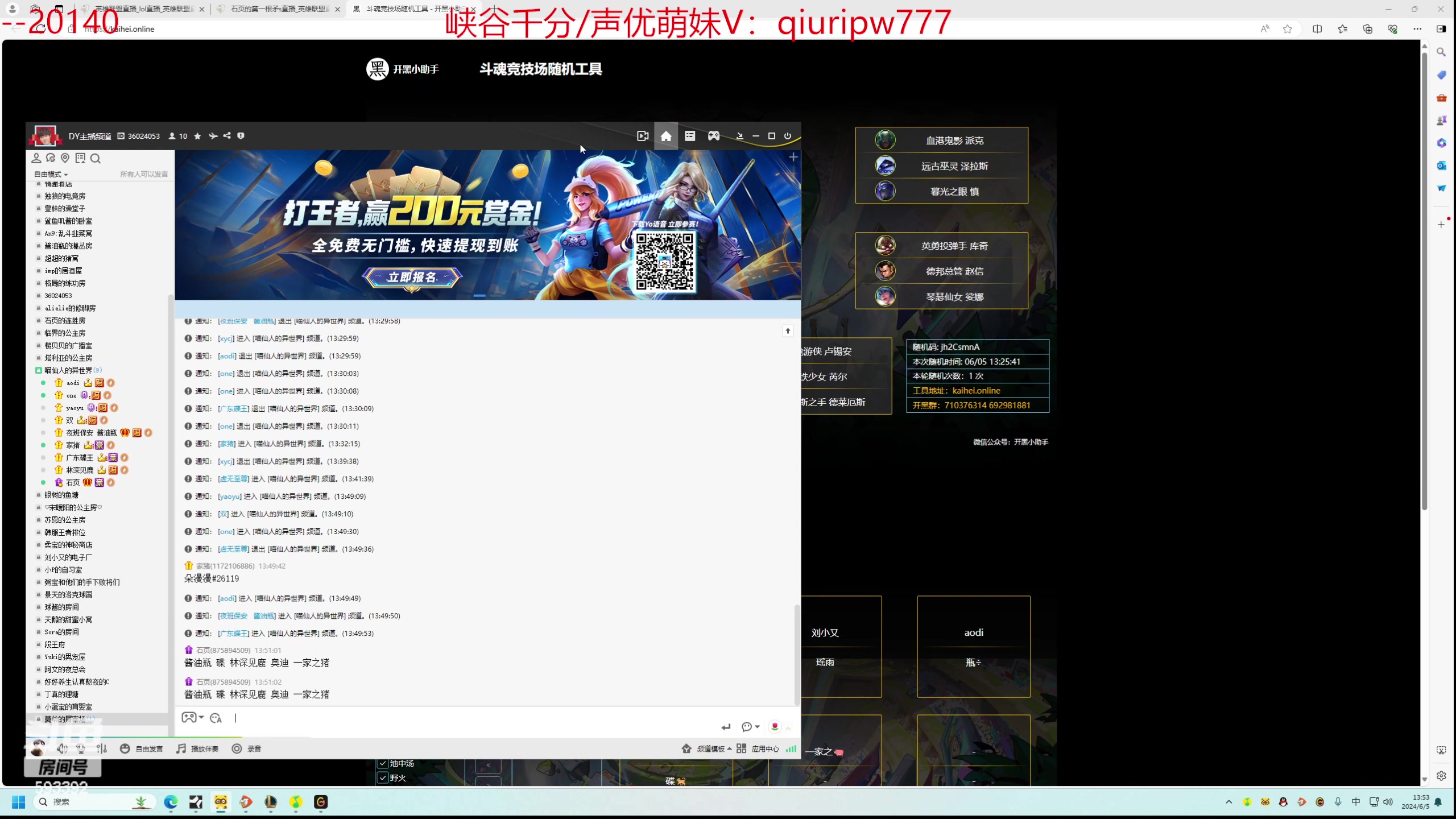
Task: Click the location pin icon above channel list
Action: pos(65,158)
